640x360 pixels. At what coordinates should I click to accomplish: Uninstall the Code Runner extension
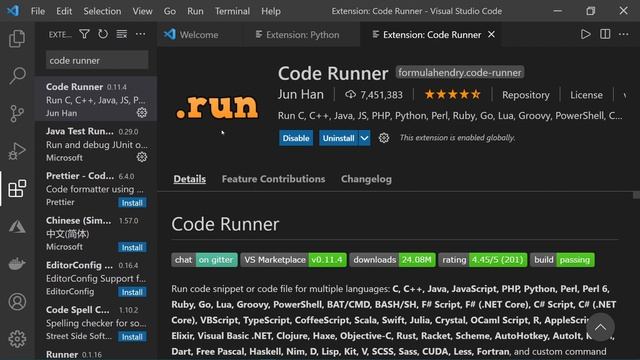click(338, 138)
